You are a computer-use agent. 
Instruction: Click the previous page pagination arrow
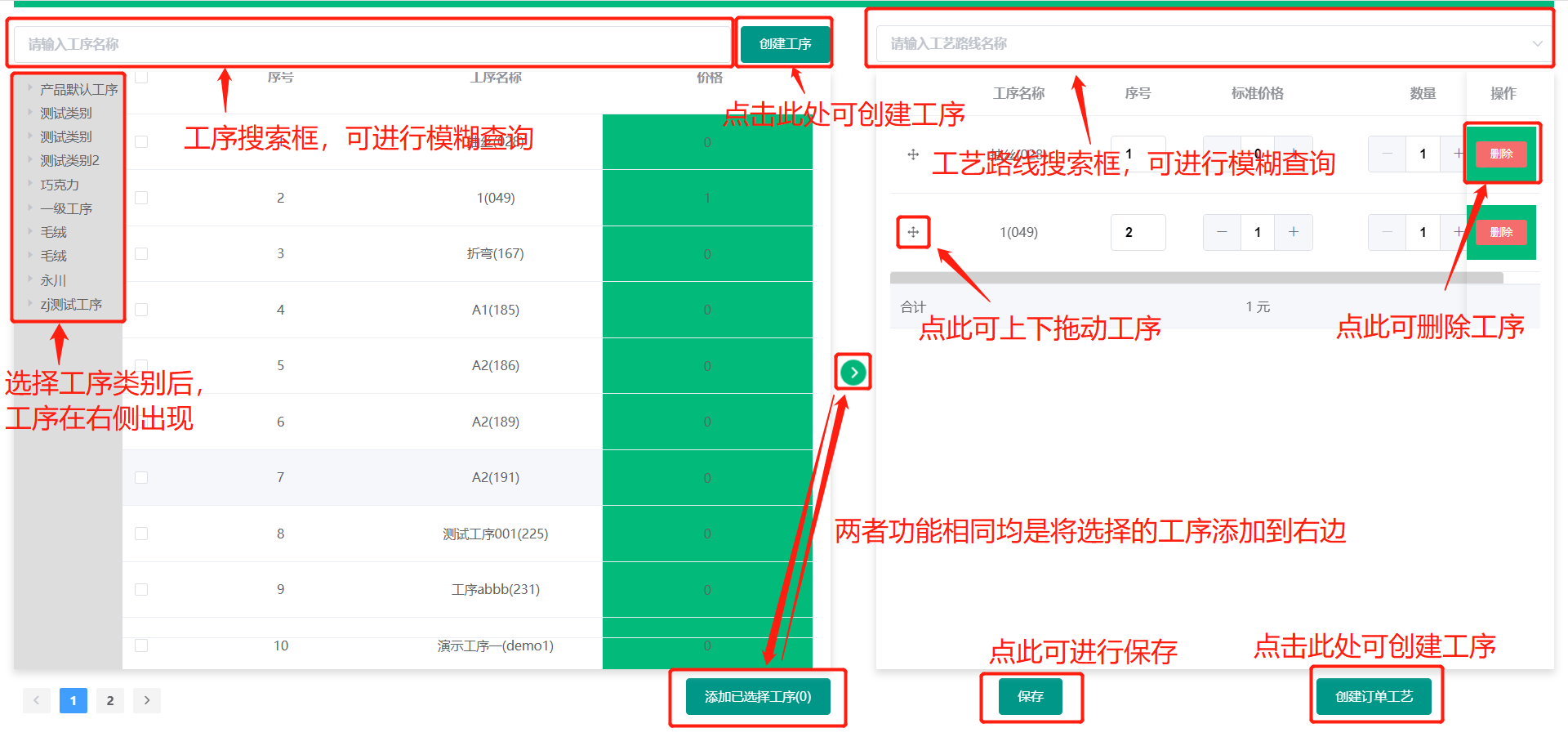[37, 700]
